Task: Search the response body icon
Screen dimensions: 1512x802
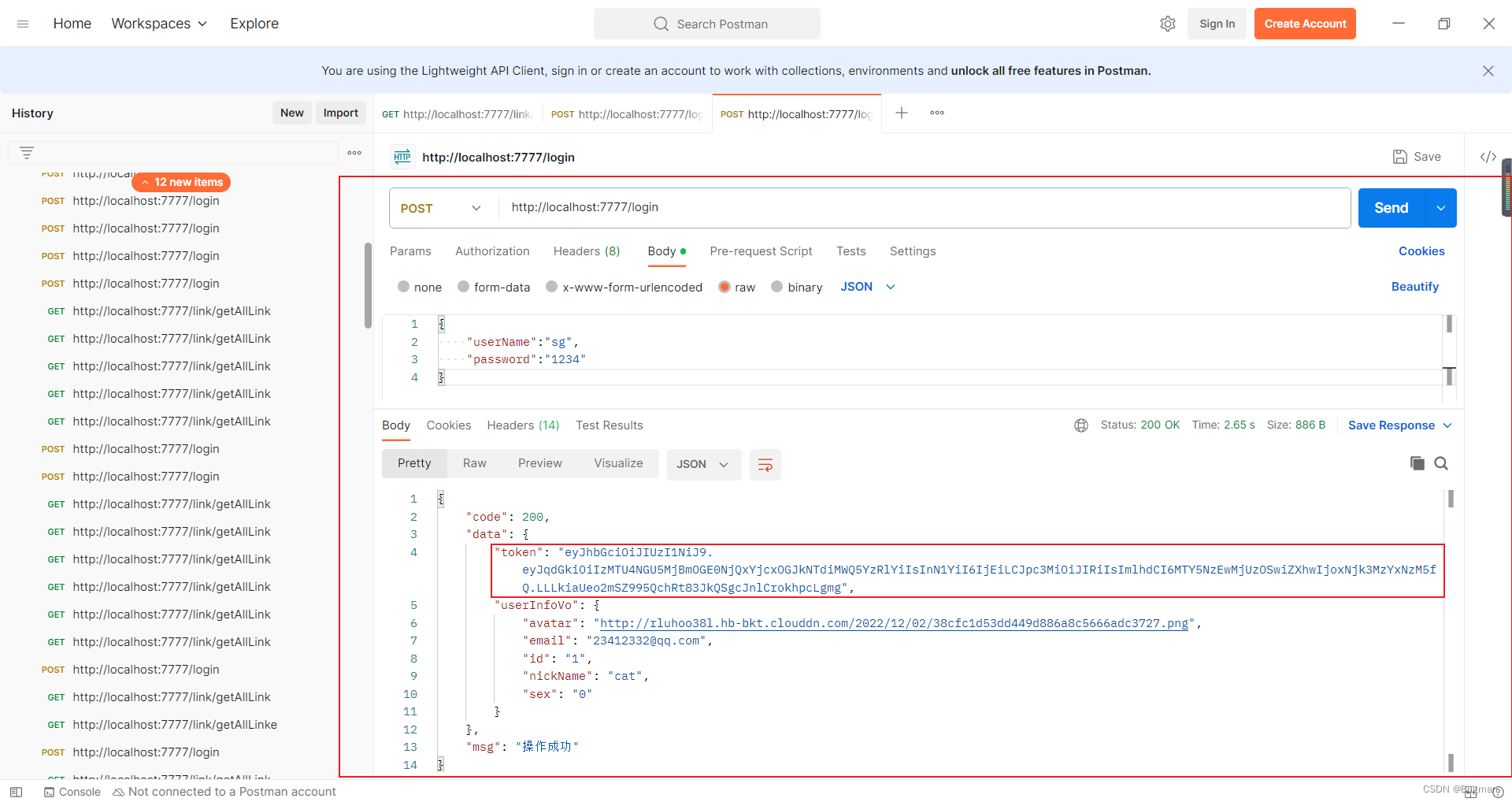Action: [x=1441, y=463]
